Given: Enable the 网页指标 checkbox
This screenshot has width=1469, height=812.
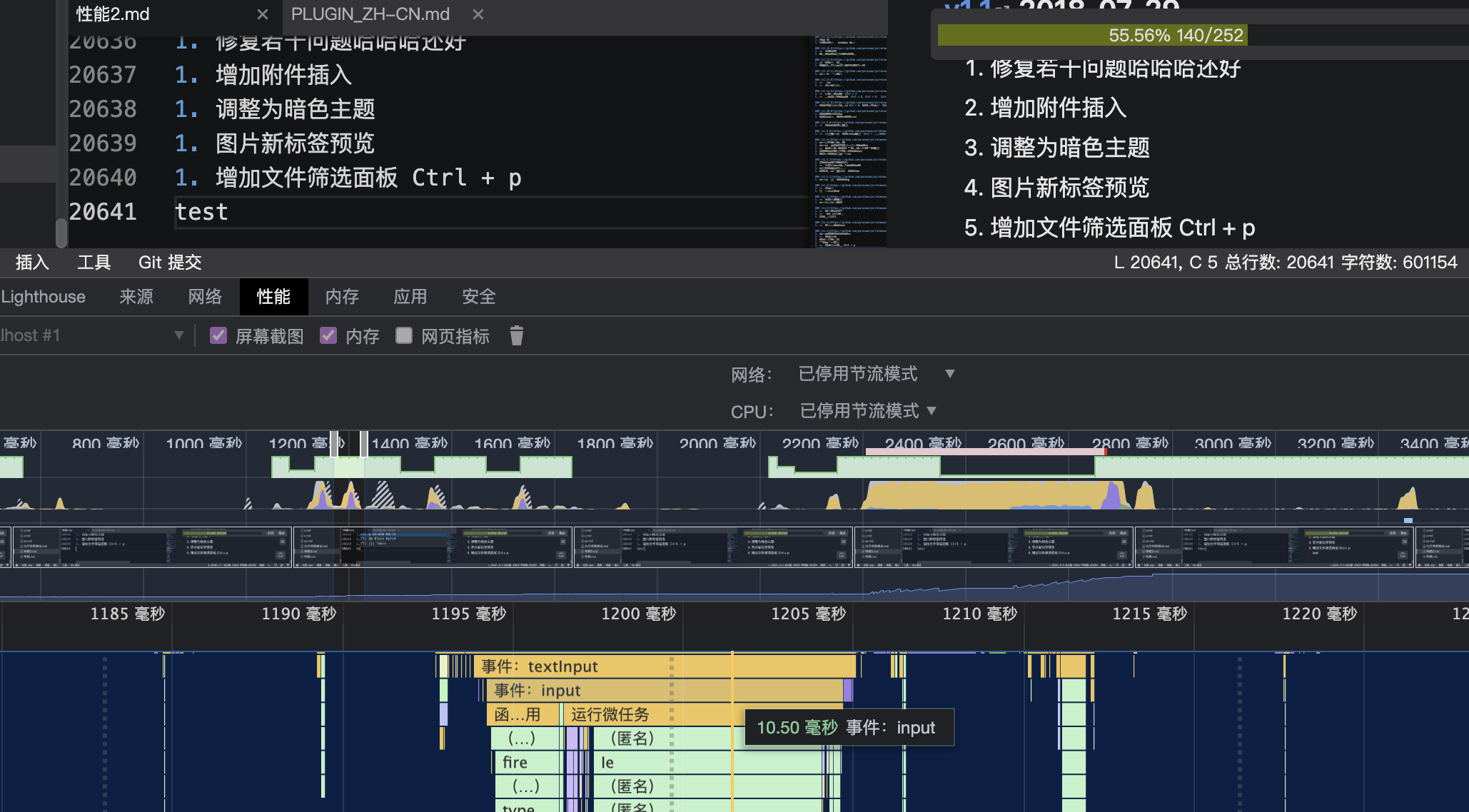Looking at the screenshot, I should [x=404, y=336].
